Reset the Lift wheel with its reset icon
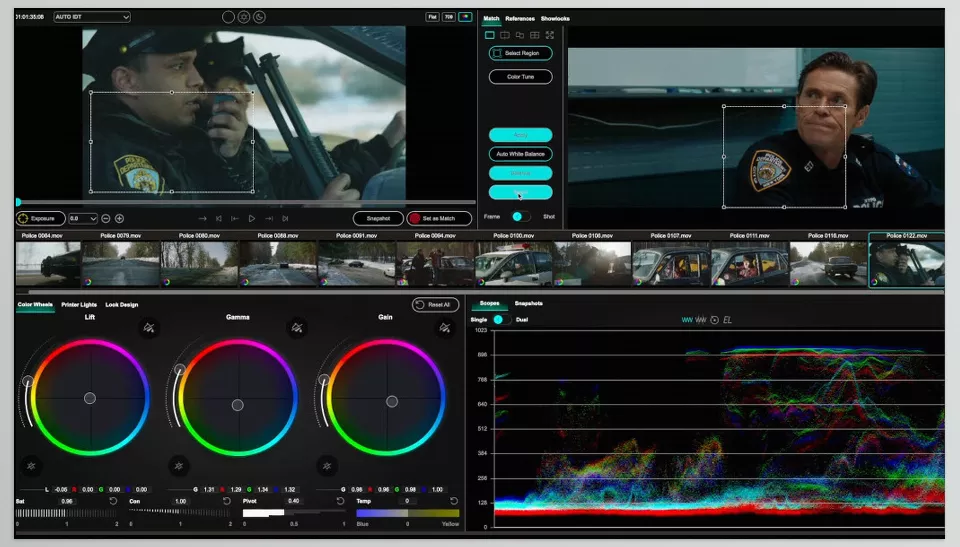The height and width of the screenshot is (547, 960). pos(31,466)
